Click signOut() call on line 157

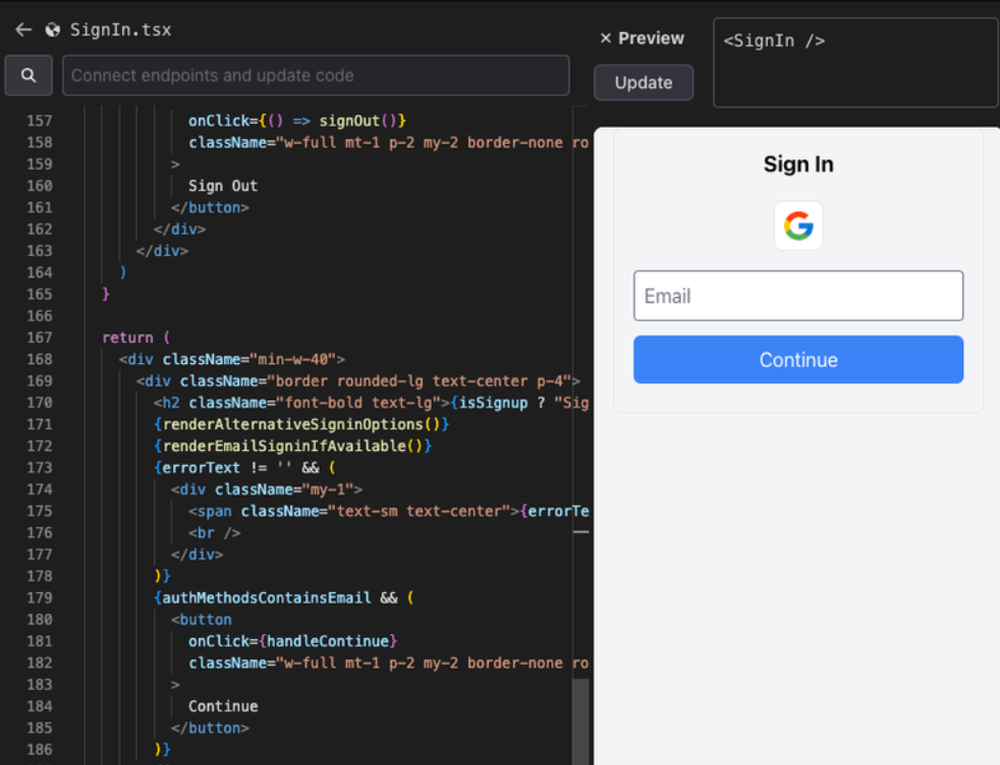[358, 120]
